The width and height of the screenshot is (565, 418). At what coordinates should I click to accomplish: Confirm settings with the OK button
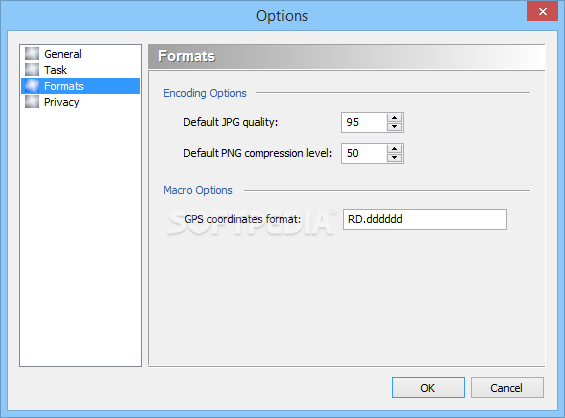point(428,388)
